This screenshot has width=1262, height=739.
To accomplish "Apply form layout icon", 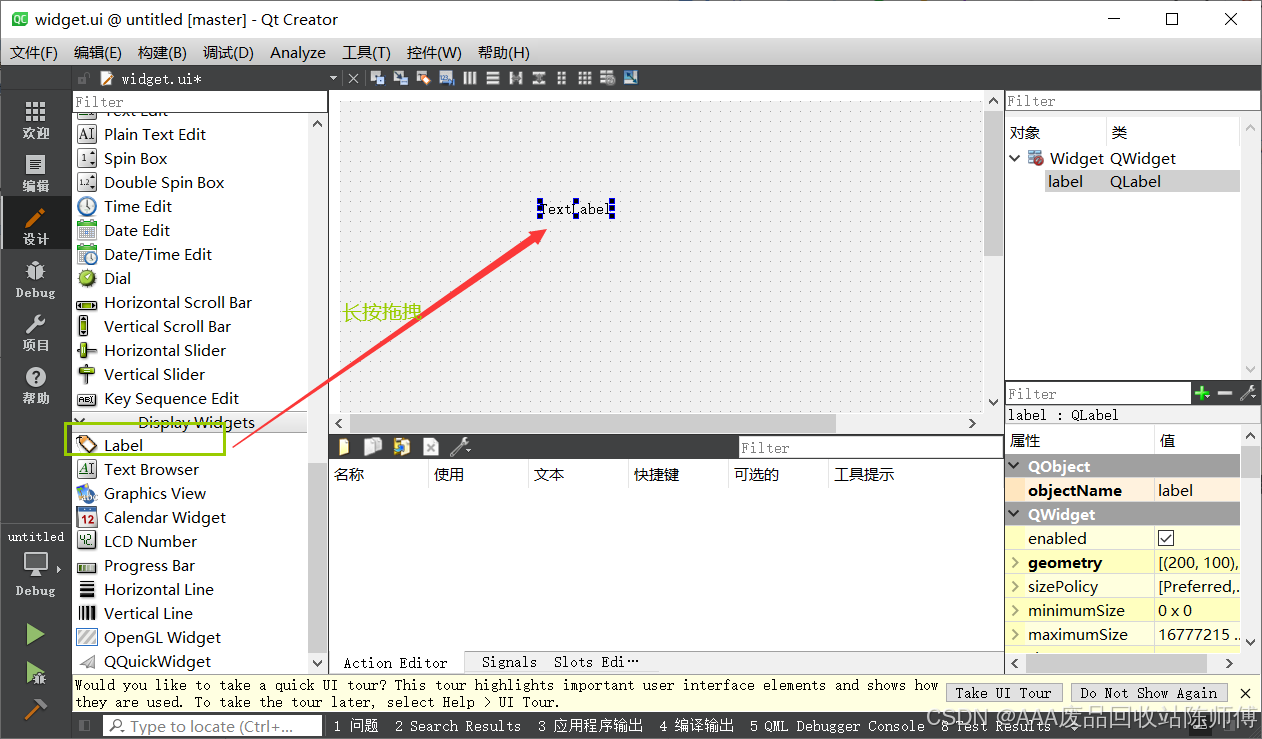I will pos(562,78).
